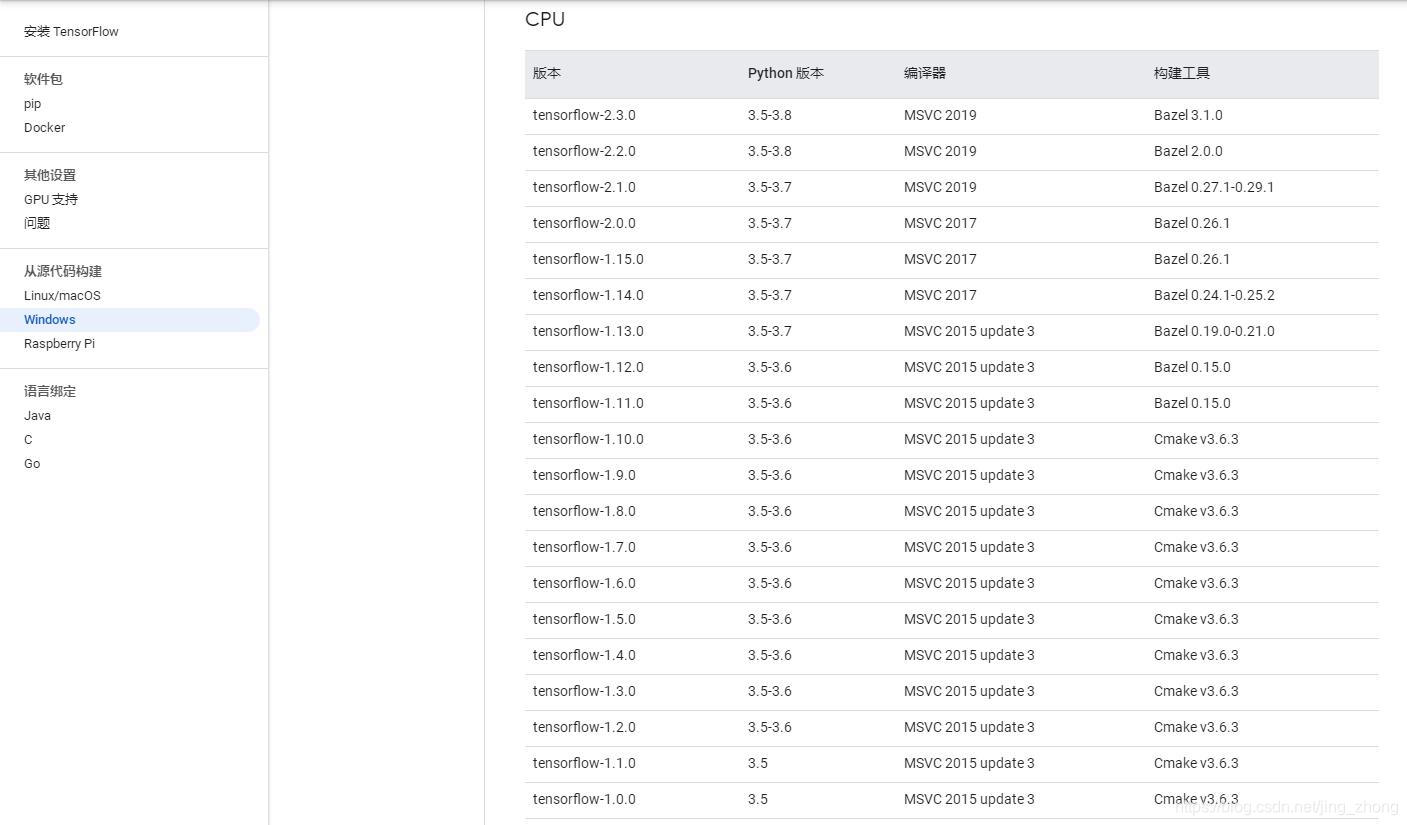Screen dimensions: 1407x825
Task: Click the 软件包 sidebar section heading
Action: coord(43,79)
